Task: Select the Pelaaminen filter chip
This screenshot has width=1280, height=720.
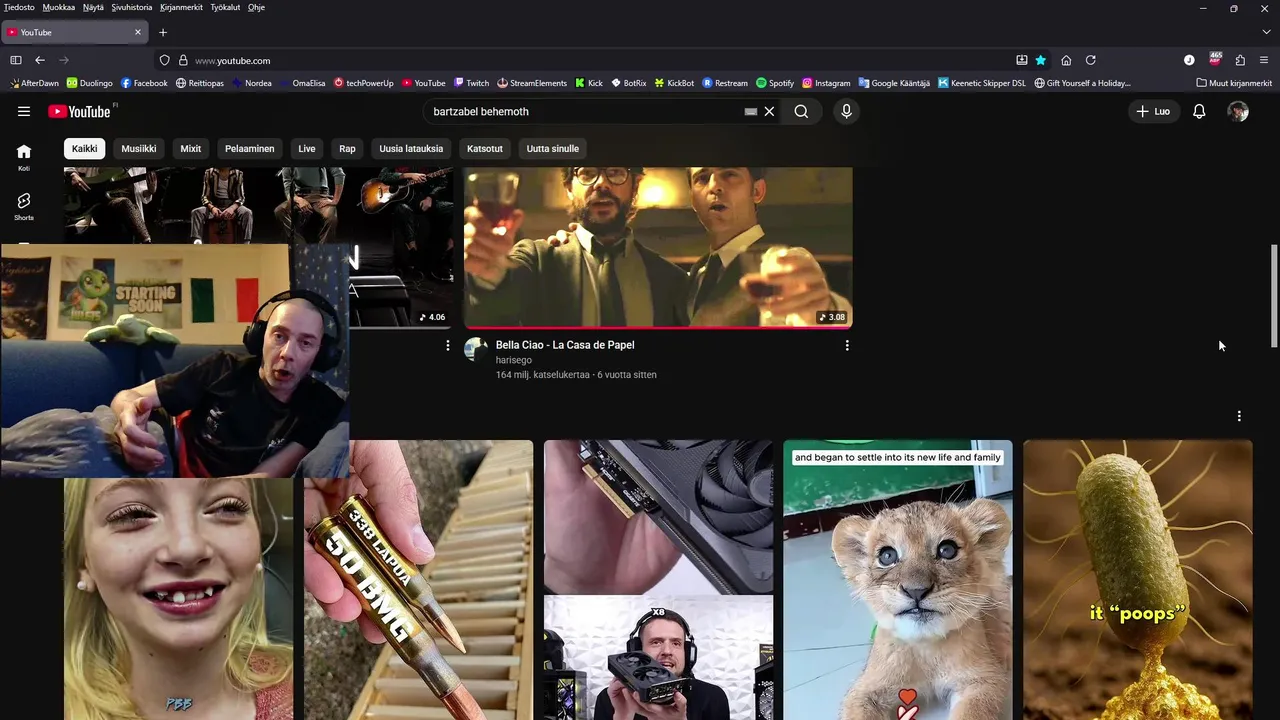Action: pos(250,149)
